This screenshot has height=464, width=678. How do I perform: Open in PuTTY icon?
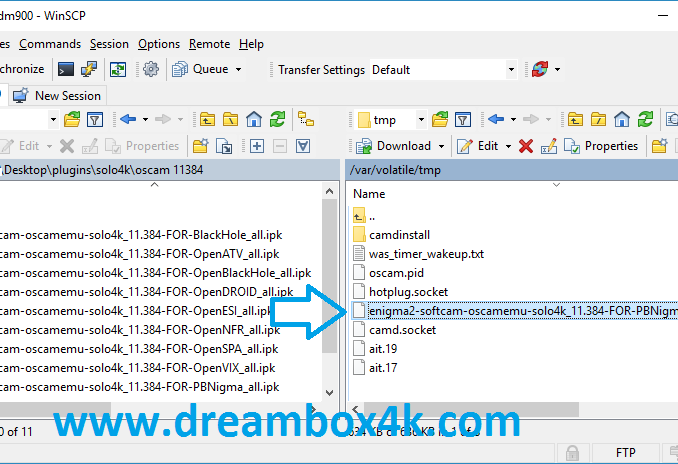click(x=90, y=69)
